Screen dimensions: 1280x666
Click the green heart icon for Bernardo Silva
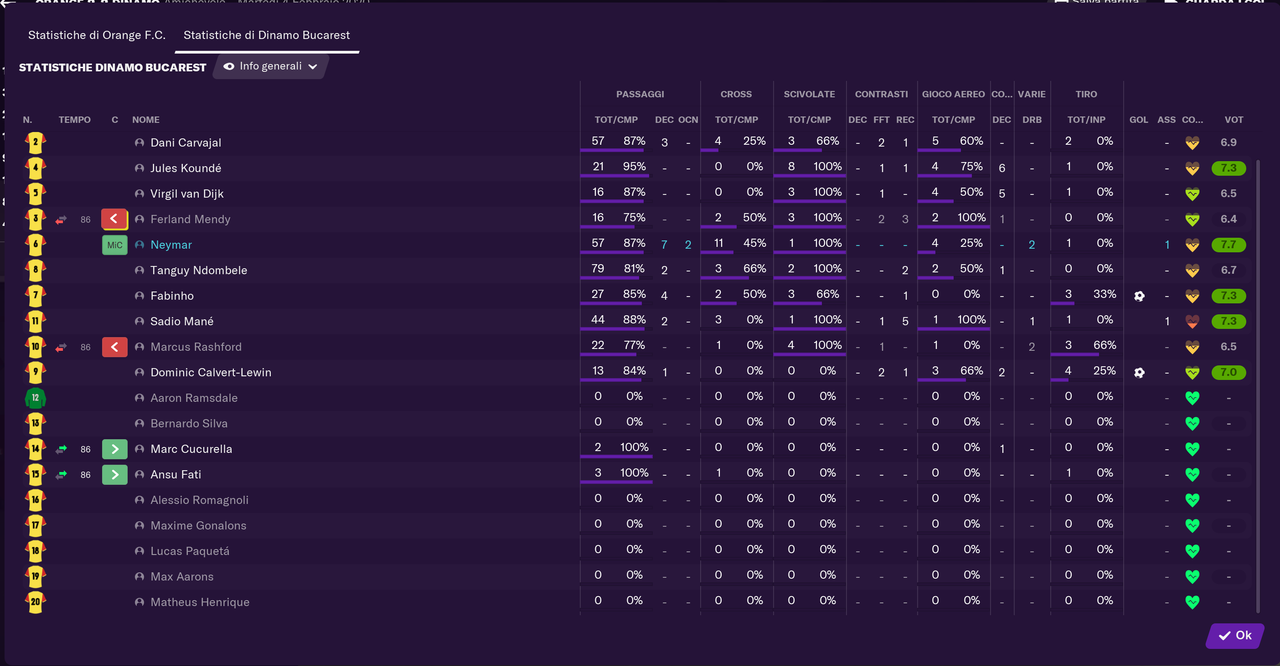[x=1192, y=423]
